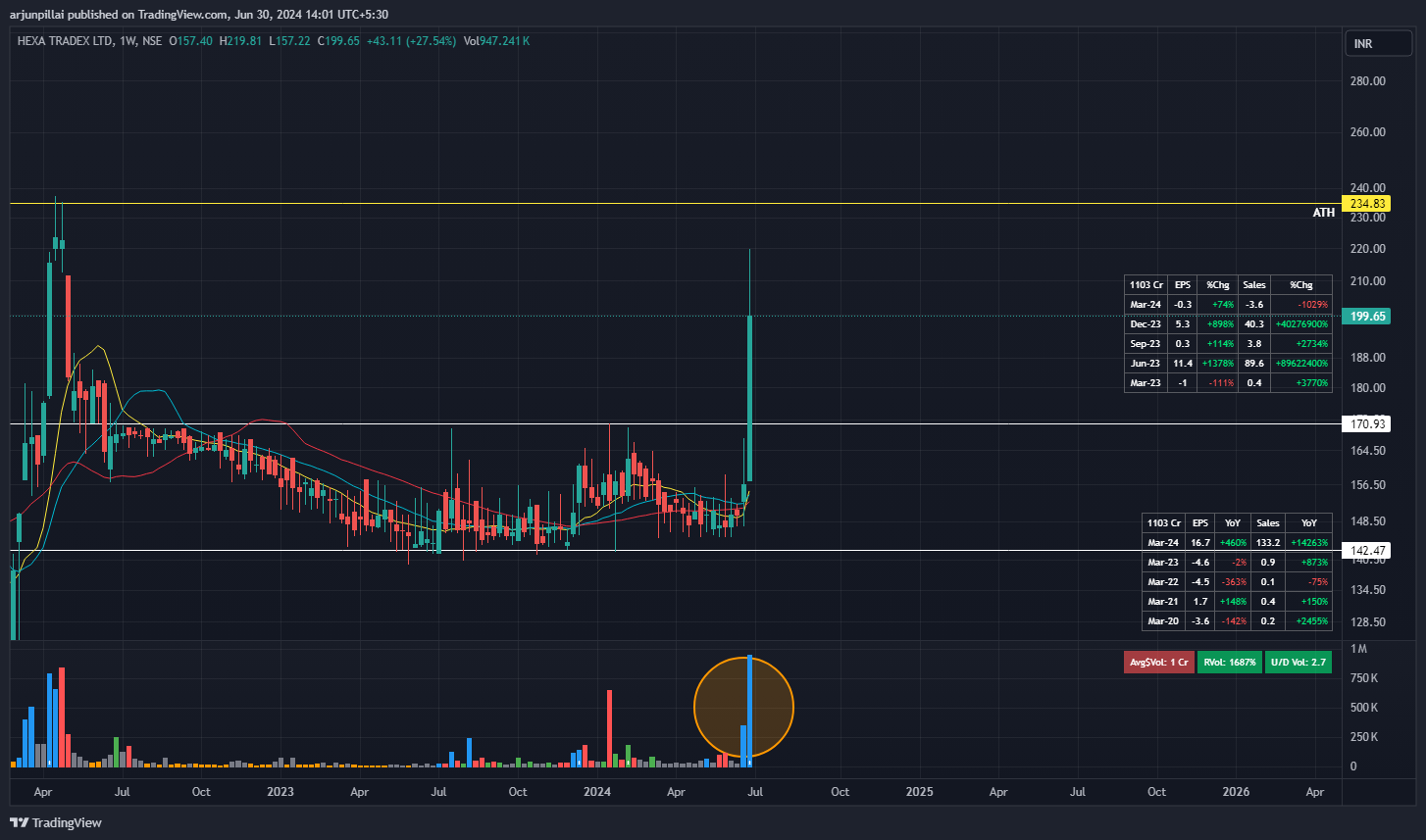The image size is (1426, 840).
Task: Select the ATH line label
Action: [1324, 213]
